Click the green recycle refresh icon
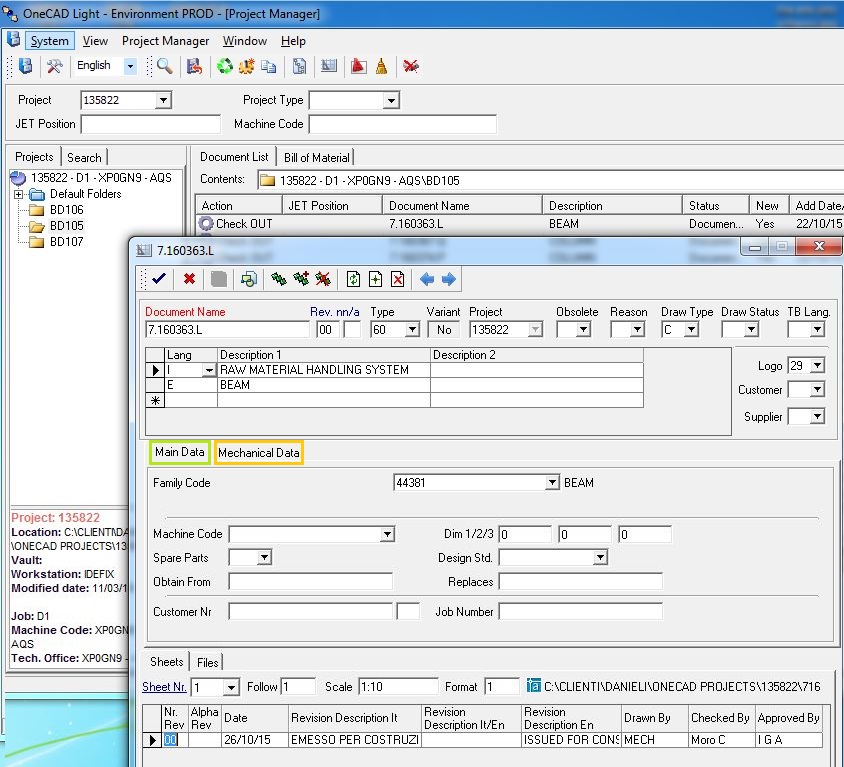844x767 pixels. [225, 66]
